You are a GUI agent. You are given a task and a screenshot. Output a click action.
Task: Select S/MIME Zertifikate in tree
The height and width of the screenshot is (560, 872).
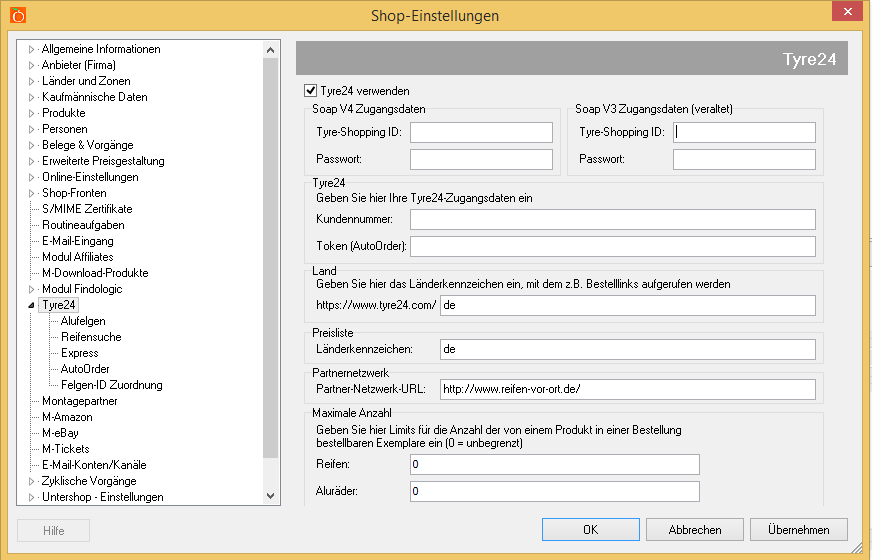click(87, 209)
